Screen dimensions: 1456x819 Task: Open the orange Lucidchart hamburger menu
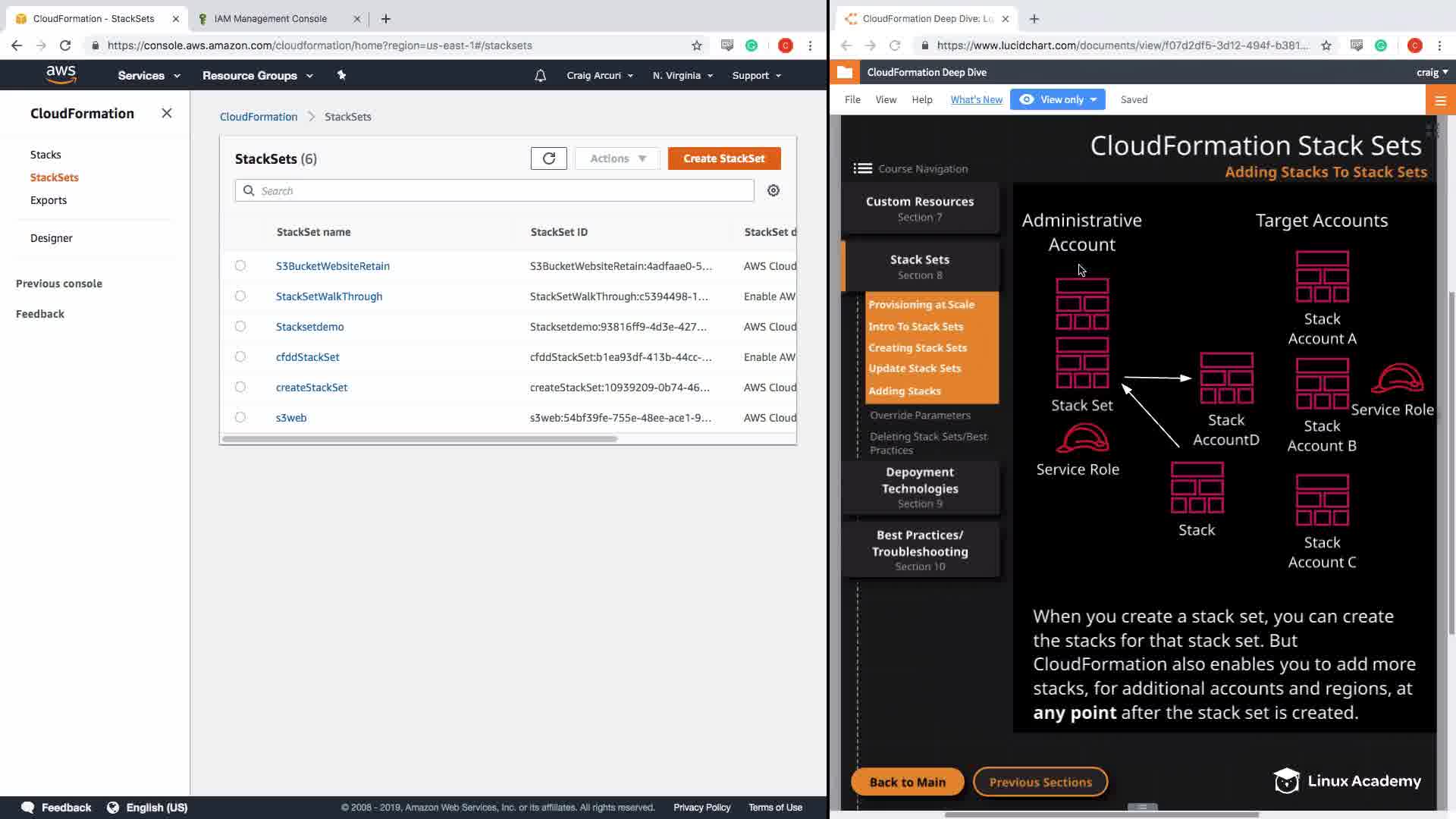[1440, 100]
